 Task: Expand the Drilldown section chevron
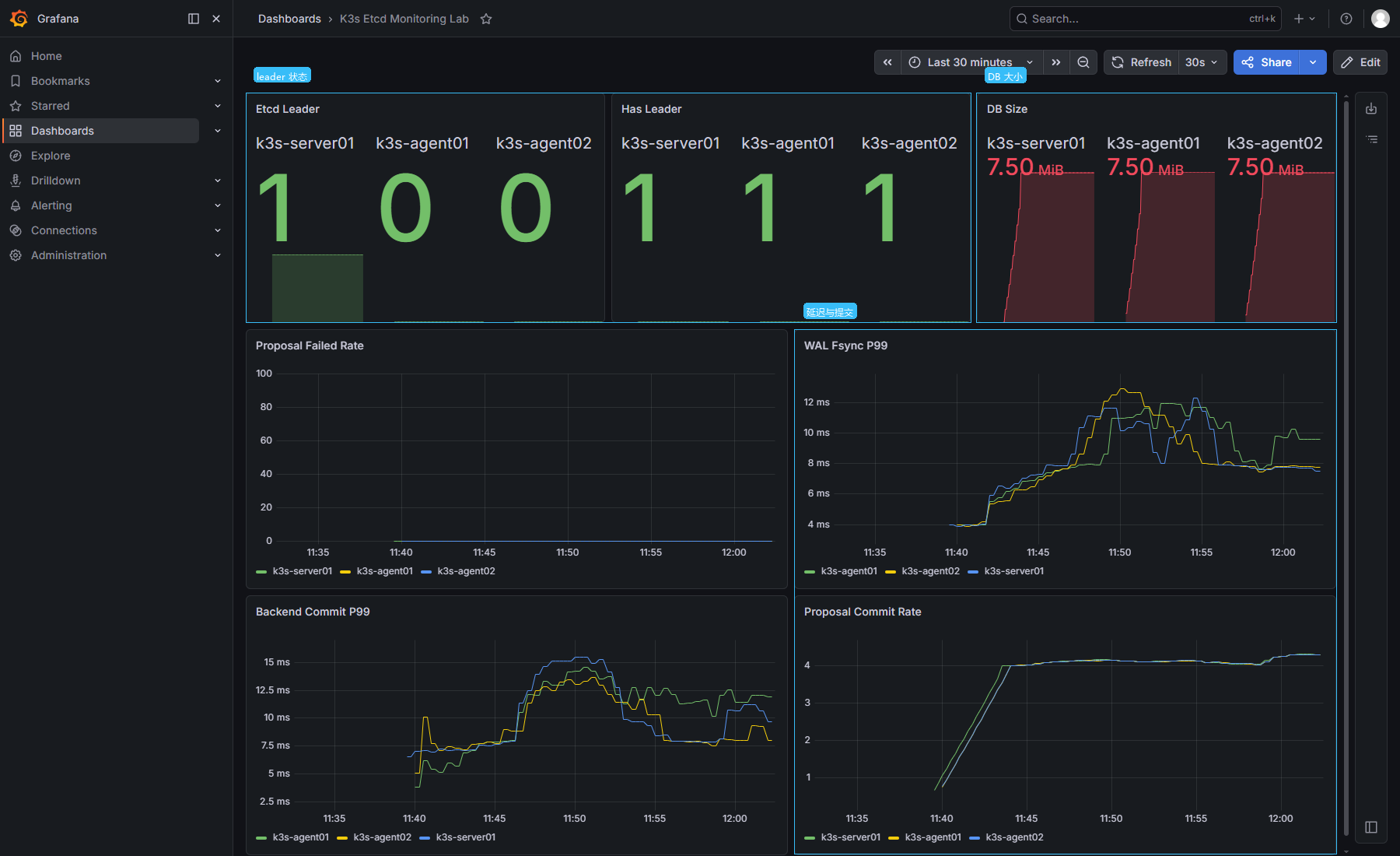pyautogui.click(x=218, y=181)
